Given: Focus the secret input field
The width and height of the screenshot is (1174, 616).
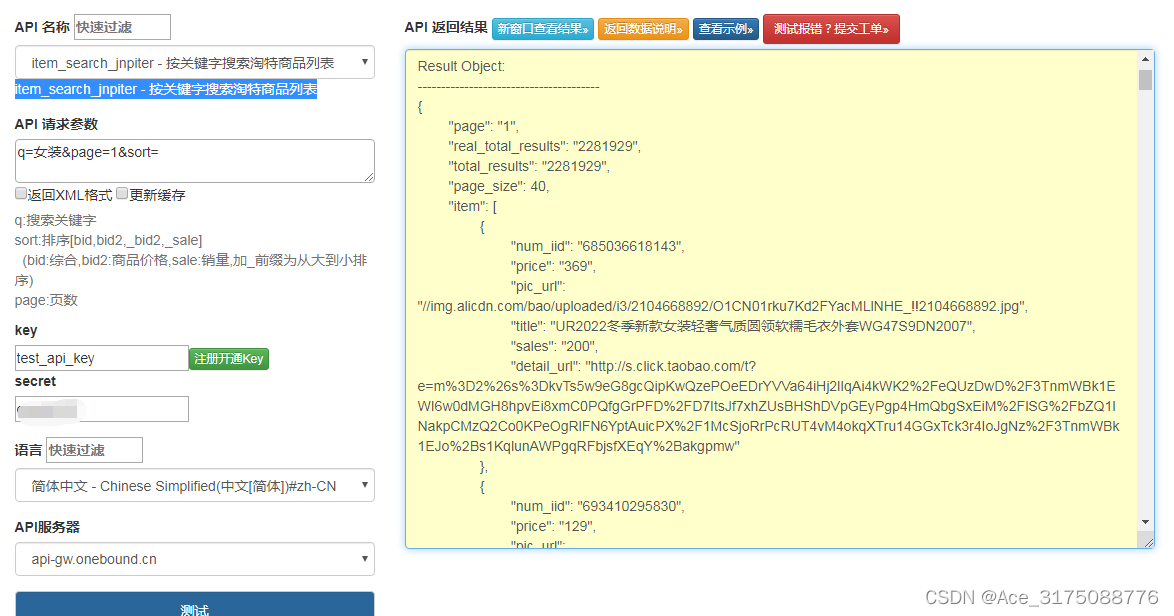Looking at the screenshot, I should tap(102, 409).
